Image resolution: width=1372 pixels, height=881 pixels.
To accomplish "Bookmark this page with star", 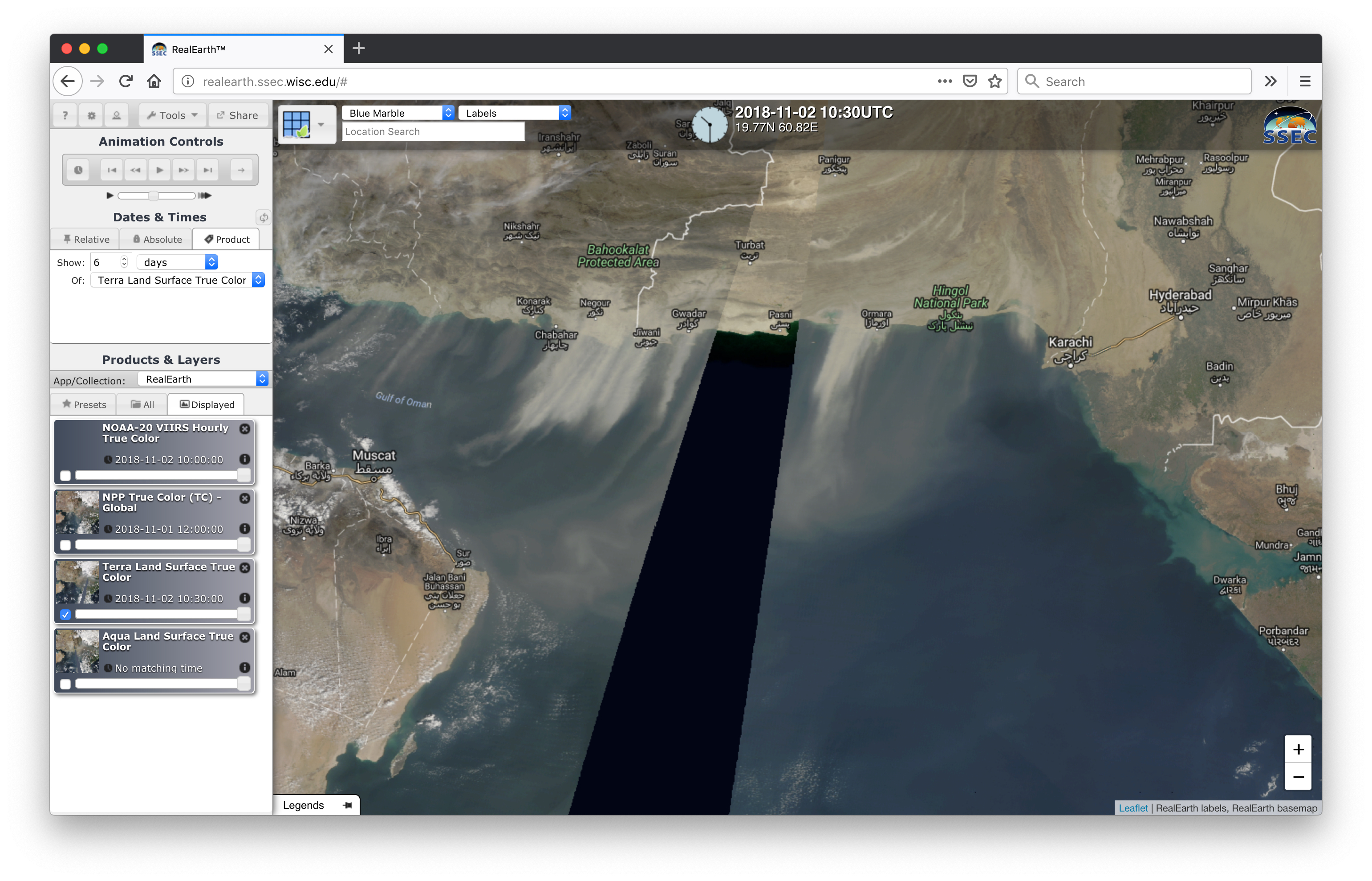I will click(x=994, y=81).
